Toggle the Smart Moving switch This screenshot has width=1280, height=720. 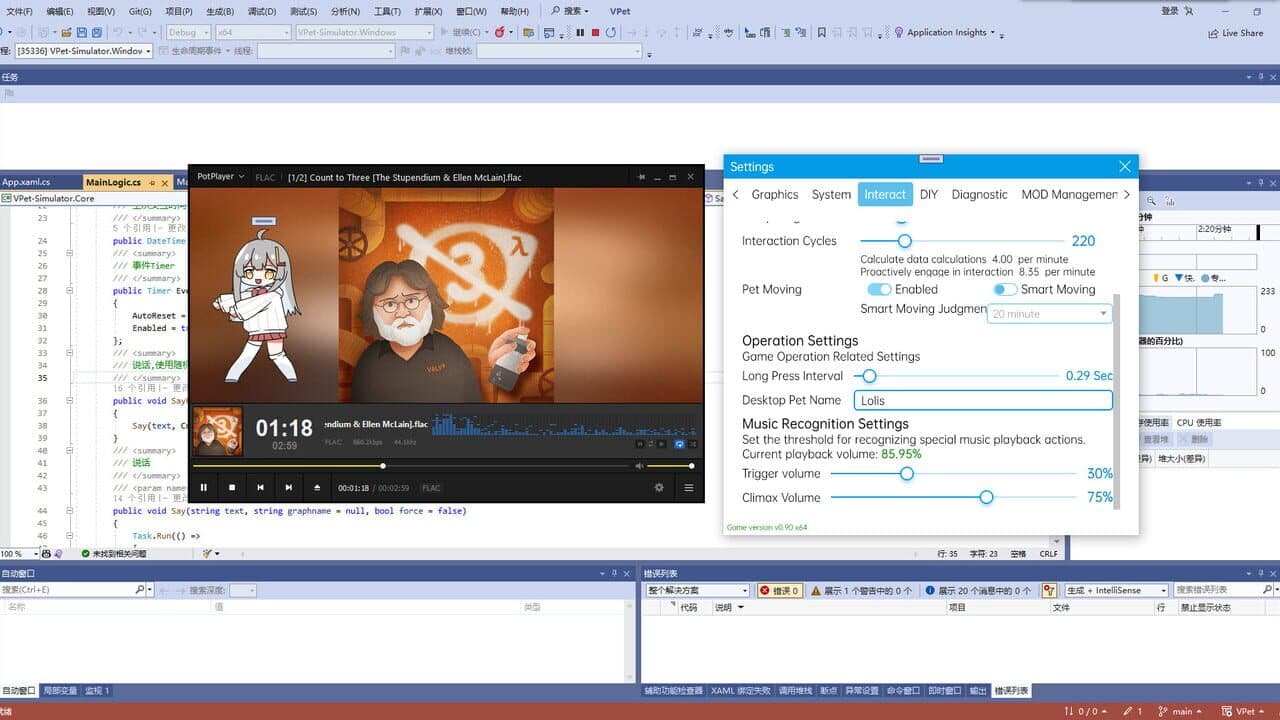[1005, 289]
